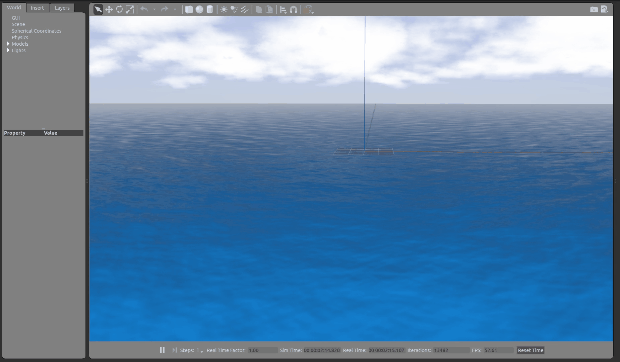The height and width of the screenshot is (362, 620).
Task: Open the undo history dropdown arrow
Action: pos(154,9)
